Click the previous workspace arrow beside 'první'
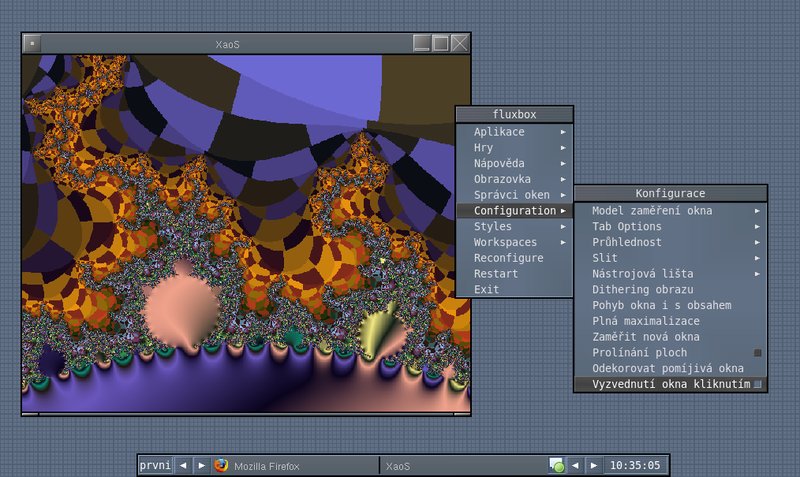The width and height of the screenshot is (800, 477). (183, 466)
